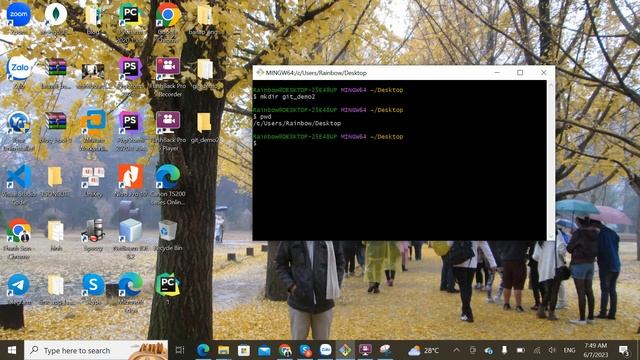Open Edge browser from the taskbar
Image resolution: width=640 pixels, height=360 pixels.
click(x=203, y=350)
